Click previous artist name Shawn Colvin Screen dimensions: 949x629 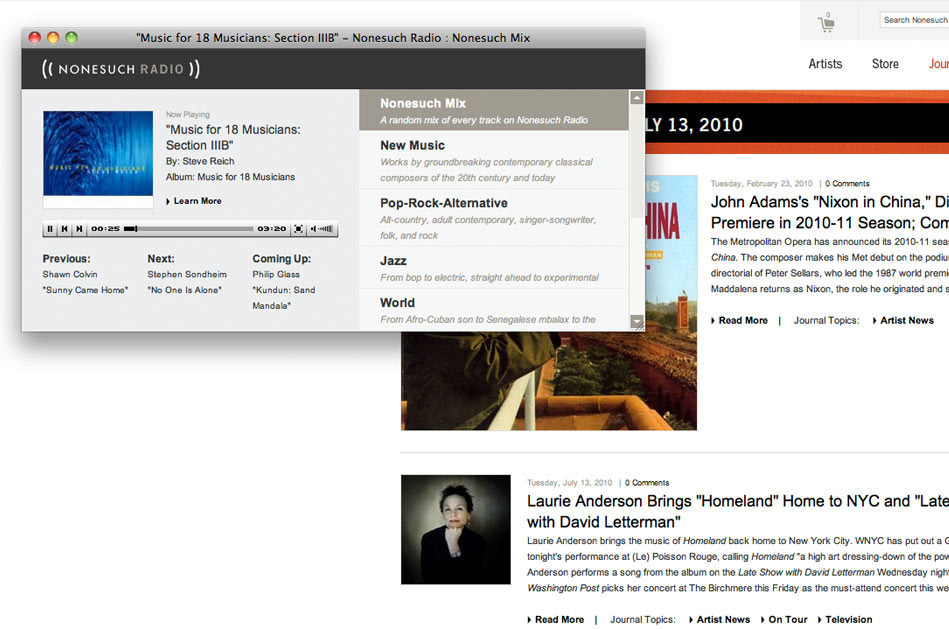coord(70,274)
